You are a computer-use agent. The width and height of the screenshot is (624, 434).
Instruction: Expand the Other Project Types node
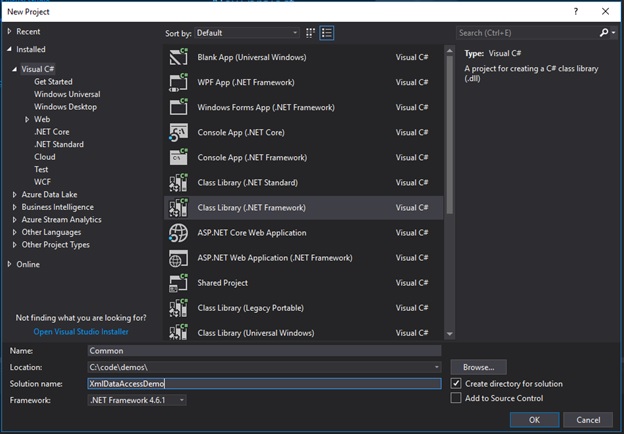tap(15, 245)
